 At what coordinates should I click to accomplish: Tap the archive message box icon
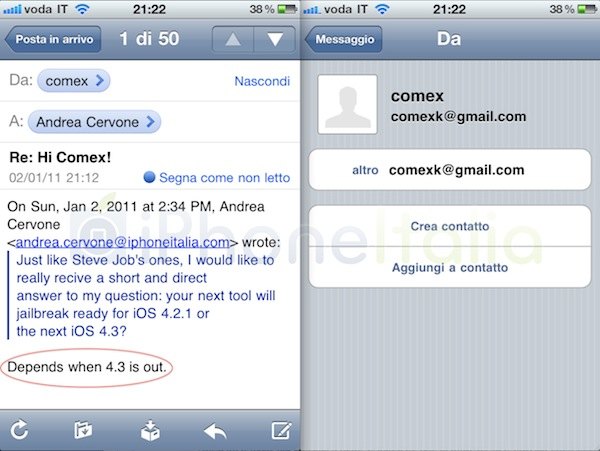pyautogui.click(x=150, y=430)
